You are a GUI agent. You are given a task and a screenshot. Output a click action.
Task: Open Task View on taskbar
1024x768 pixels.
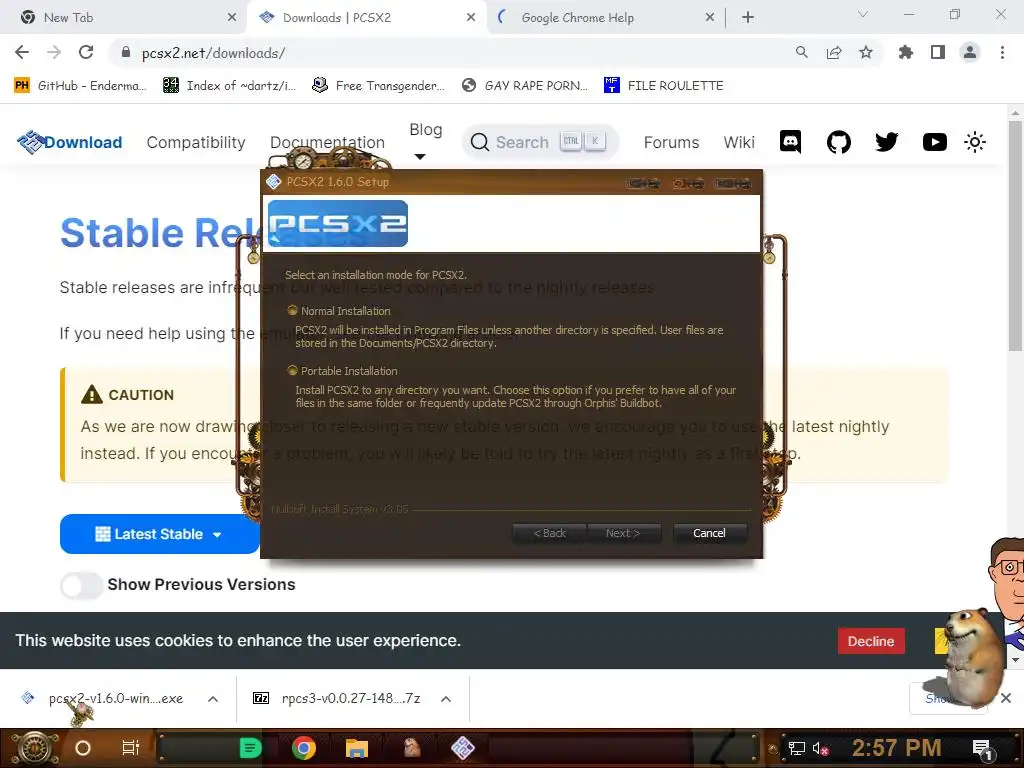point(131,748)
